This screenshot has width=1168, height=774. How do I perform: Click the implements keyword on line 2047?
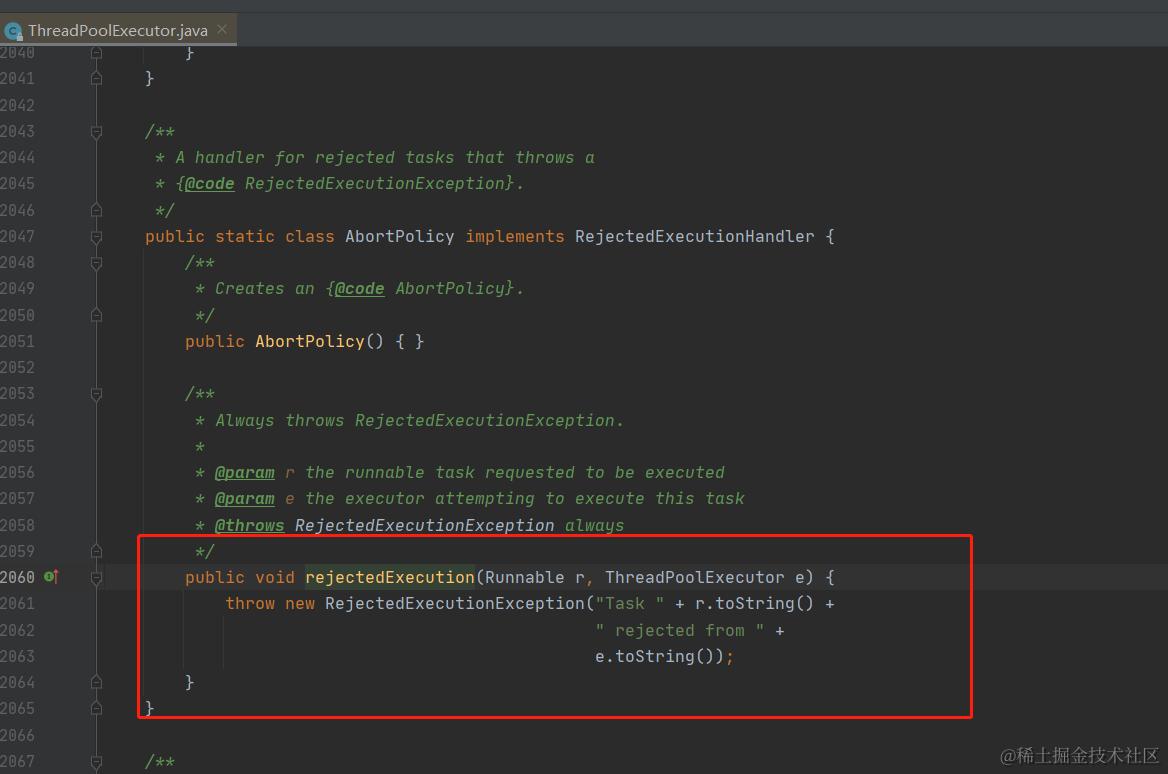coord(515,236)
